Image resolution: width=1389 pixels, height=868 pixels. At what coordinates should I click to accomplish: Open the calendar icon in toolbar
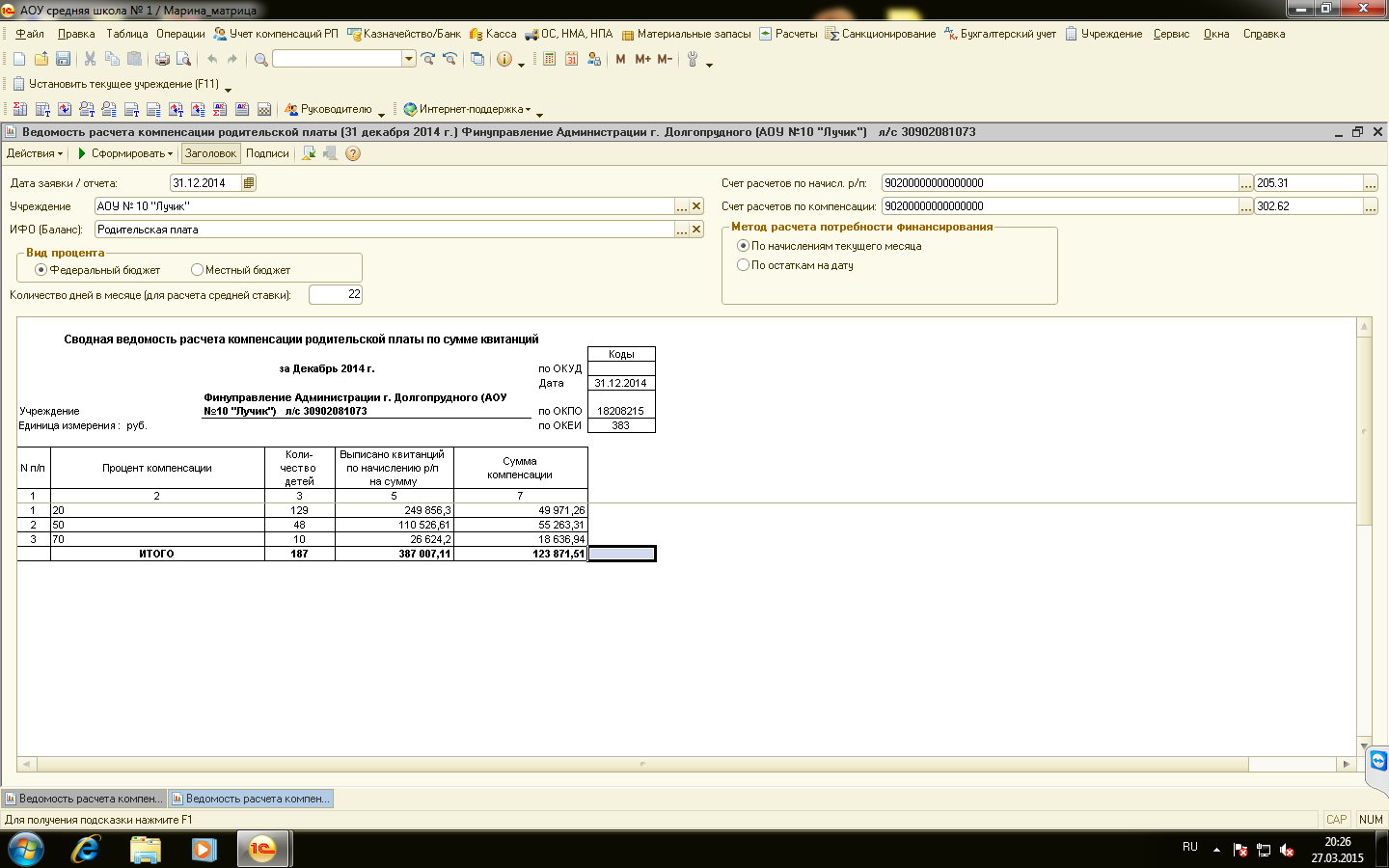click(571, 59)
